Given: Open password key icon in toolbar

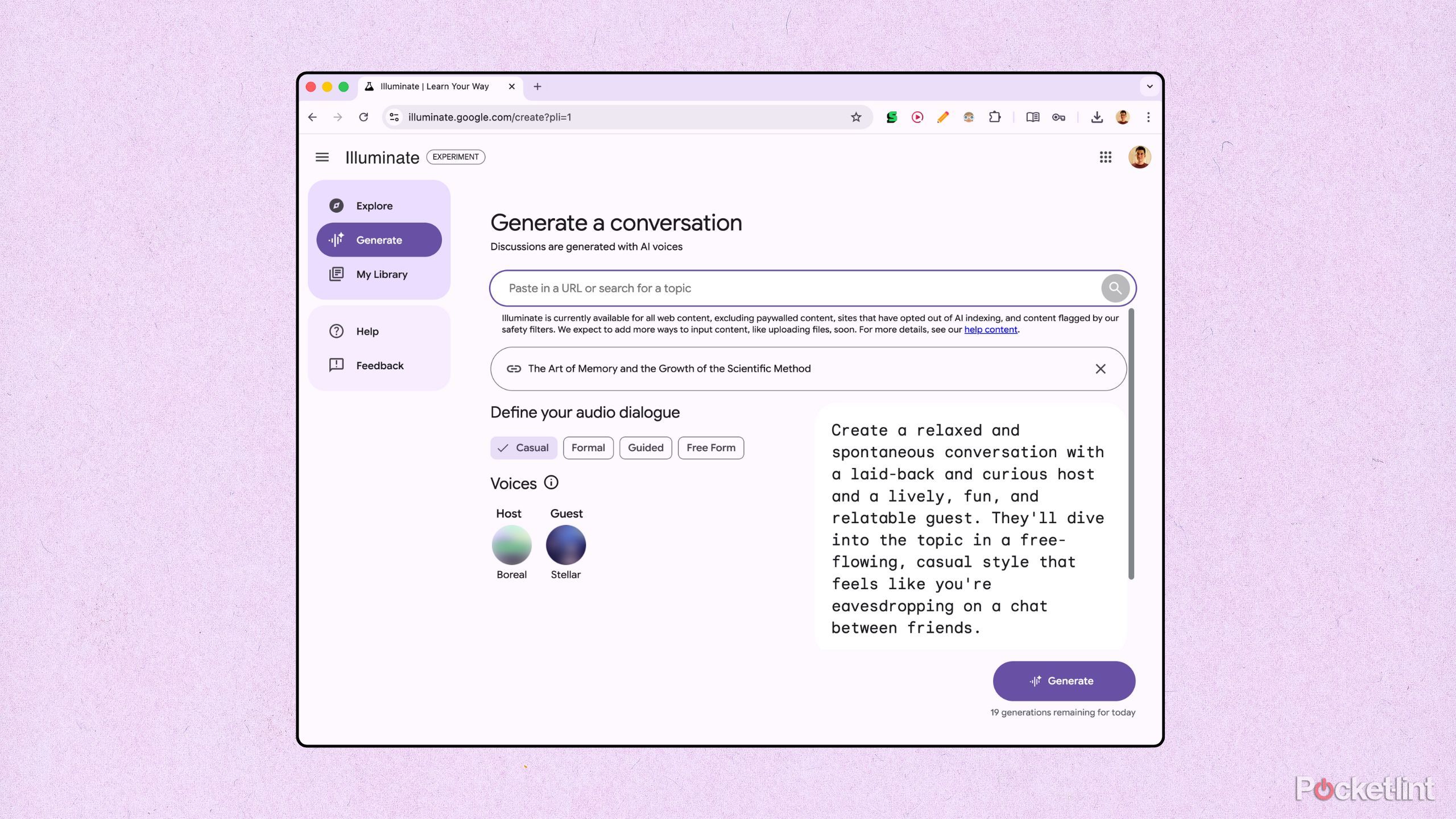Looking at the screenshot, I should pos(1058,117).
